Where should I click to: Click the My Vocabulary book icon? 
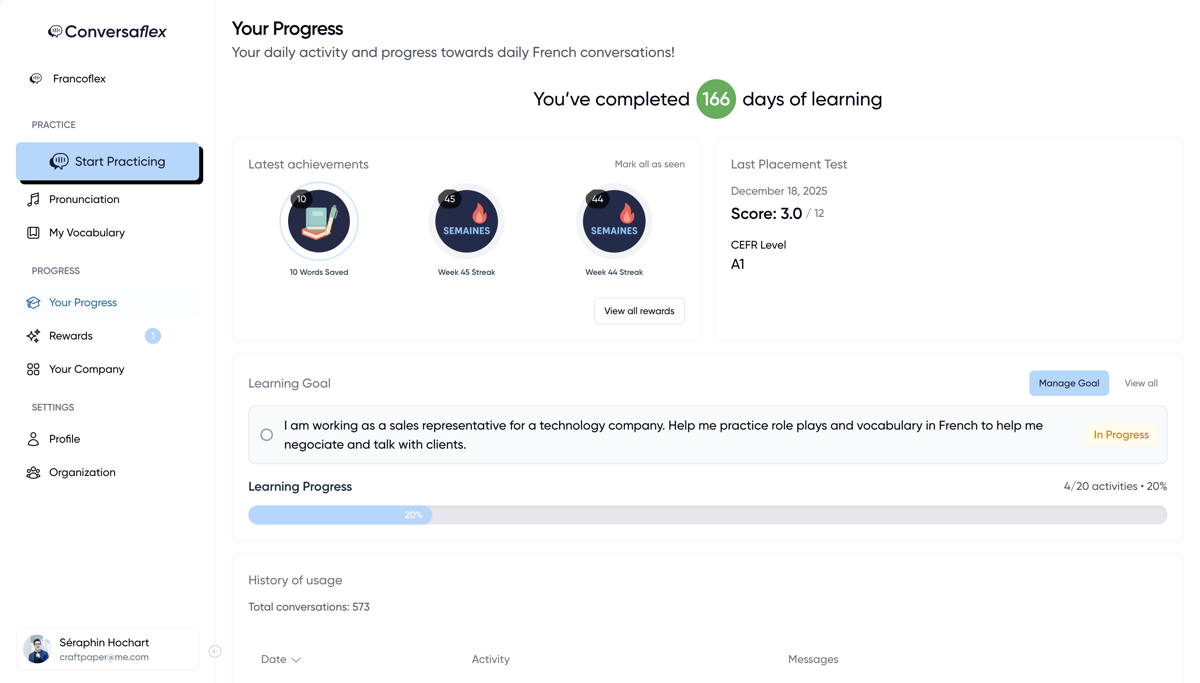tap(33, 233)
